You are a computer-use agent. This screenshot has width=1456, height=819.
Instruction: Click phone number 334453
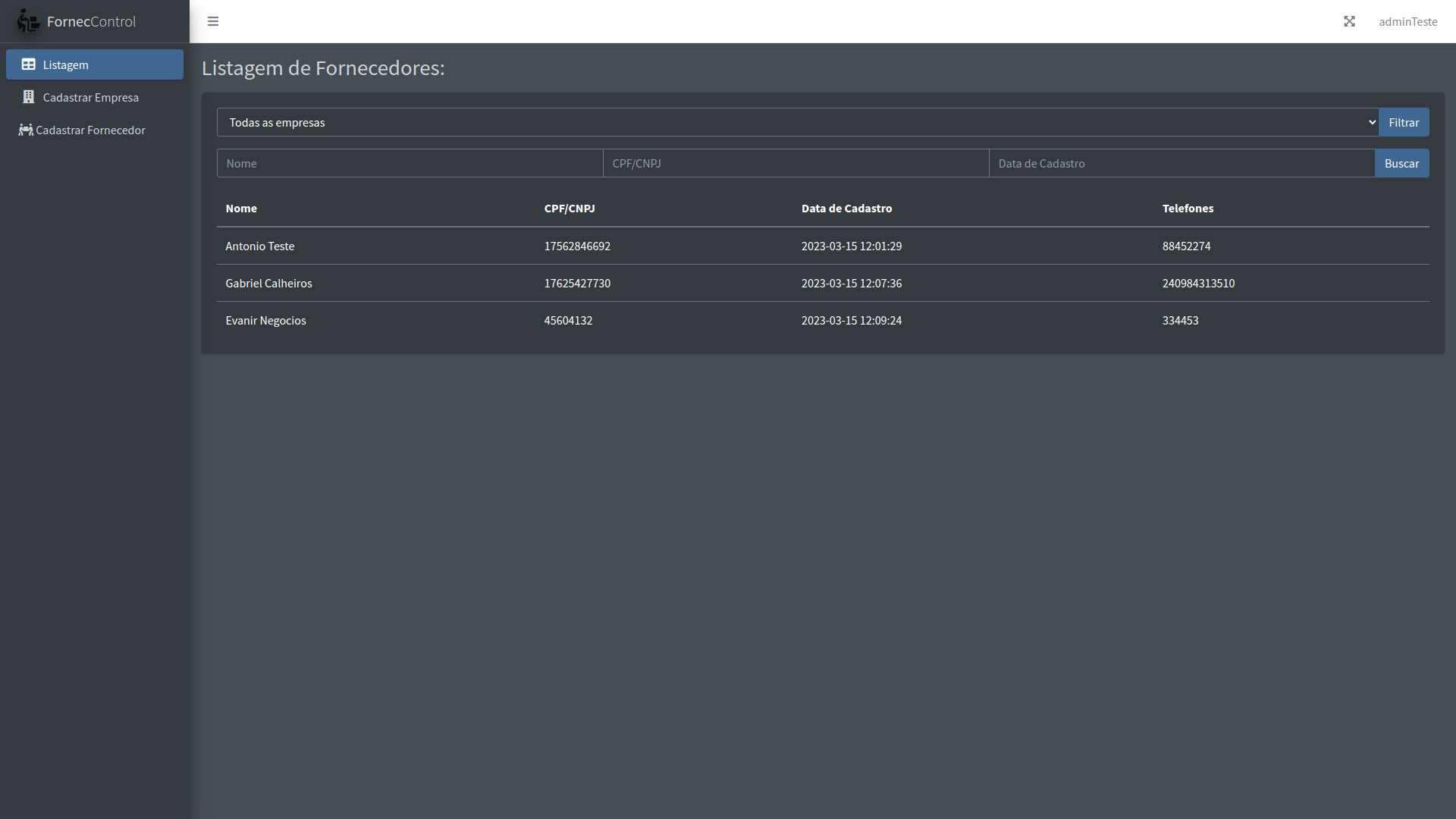click(x=1180, y=320)
